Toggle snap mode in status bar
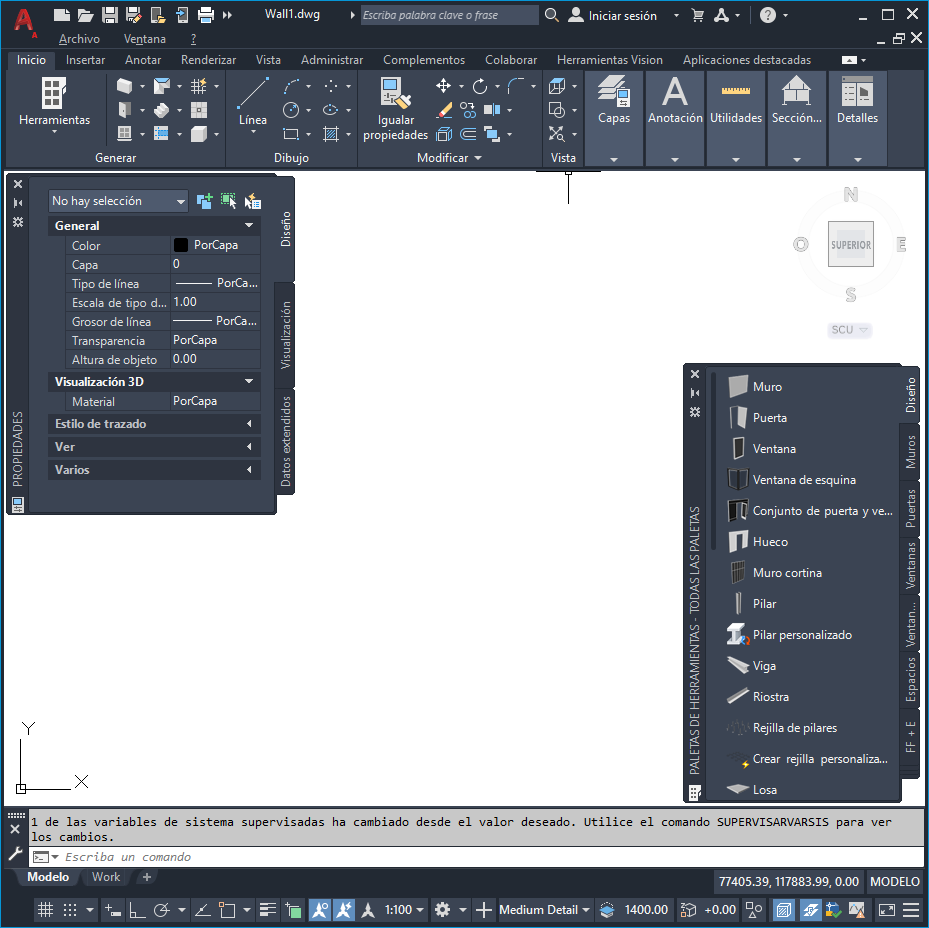 pyautogui.click(x=70, y=910)
